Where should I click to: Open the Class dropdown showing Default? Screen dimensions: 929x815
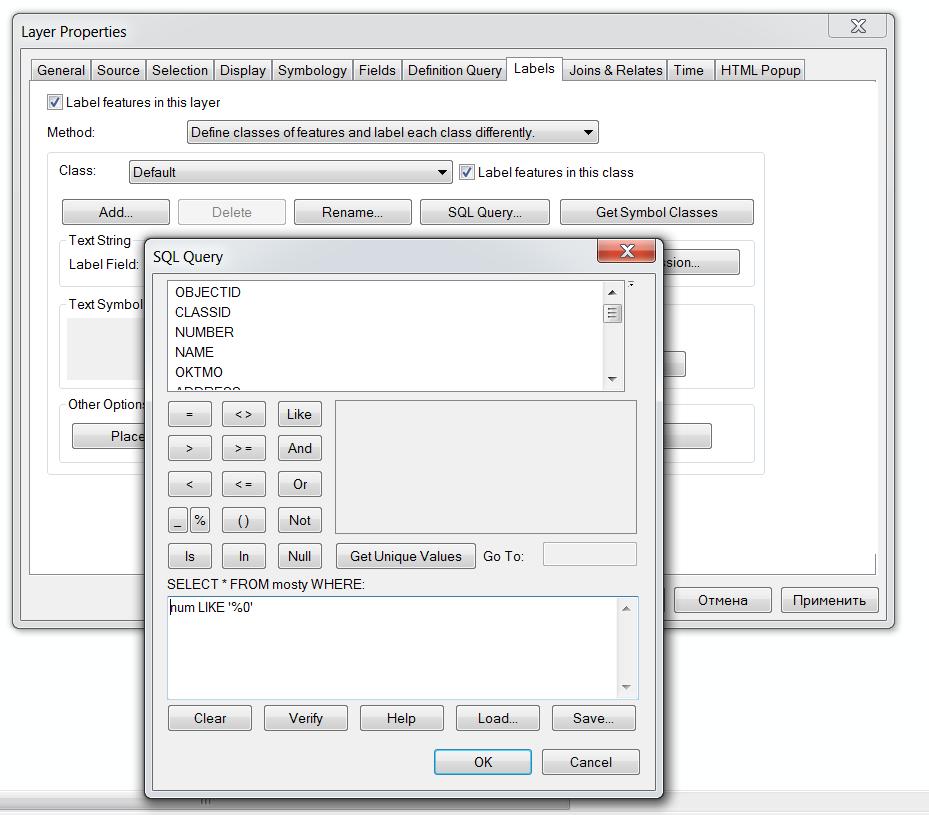click(290, 172)
